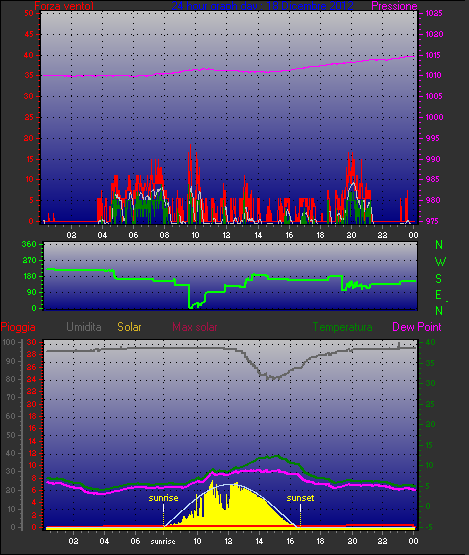Click the sunrise marker in solar chart
The width and height of the screenshot is (469, 555).
coord(163,498)
